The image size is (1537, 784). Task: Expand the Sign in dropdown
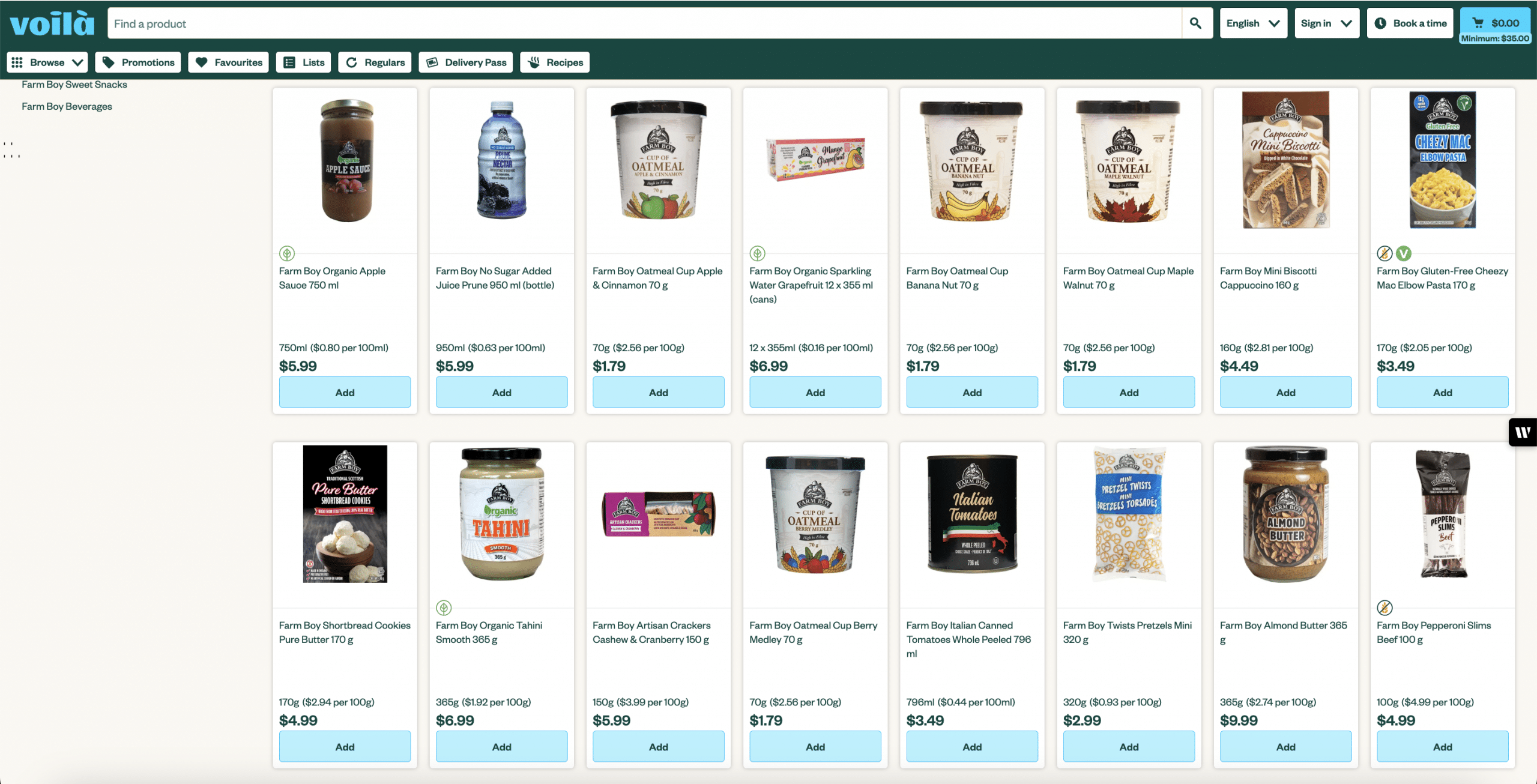pos(1327,23)
